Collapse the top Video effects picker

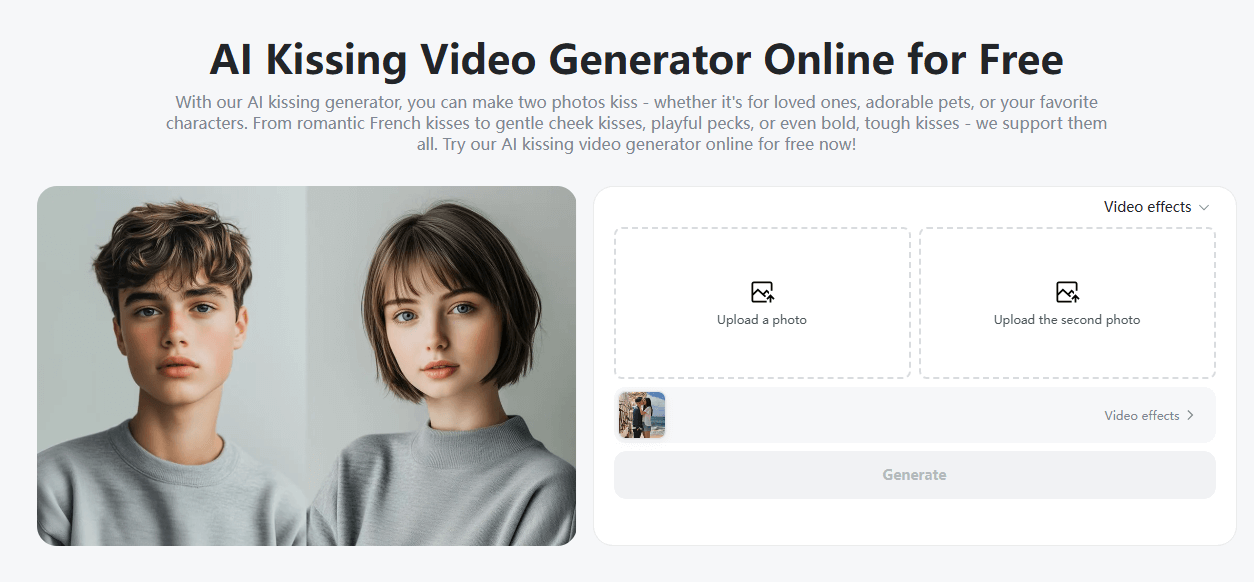click(x=1155, y=207)
